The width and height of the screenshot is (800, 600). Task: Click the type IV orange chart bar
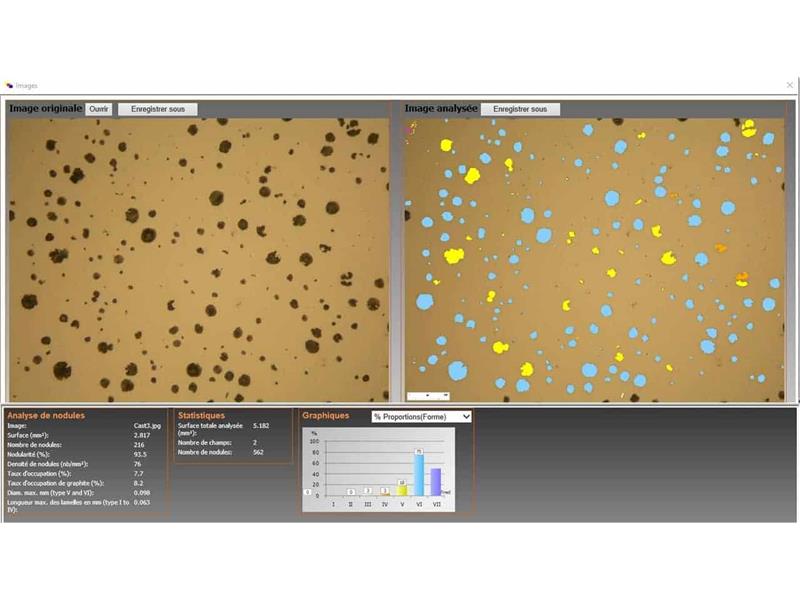[385, 493]
